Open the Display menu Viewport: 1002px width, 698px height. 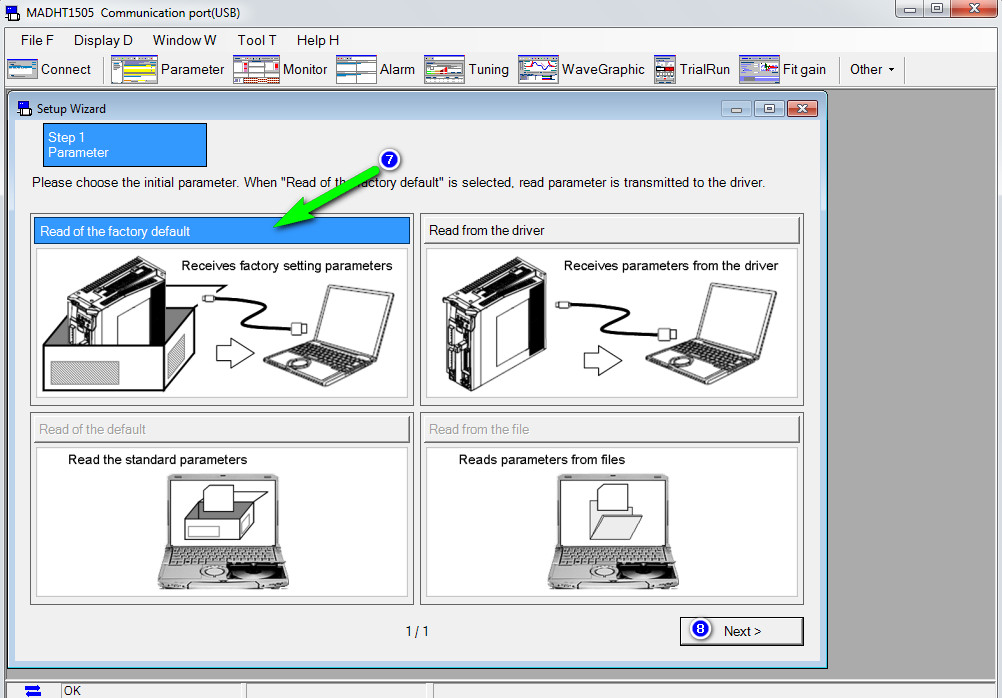point(103,40)
